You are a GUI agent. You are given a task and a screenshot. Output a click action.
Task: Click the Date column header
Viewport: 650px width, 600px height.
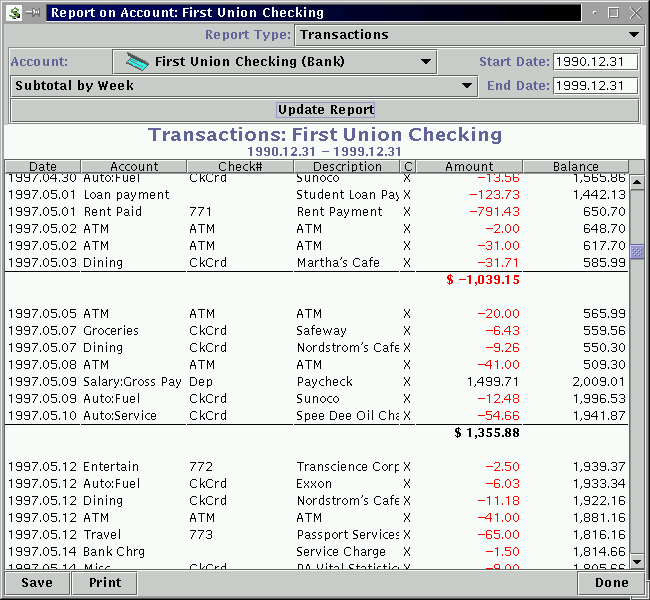tap(43, 166)
